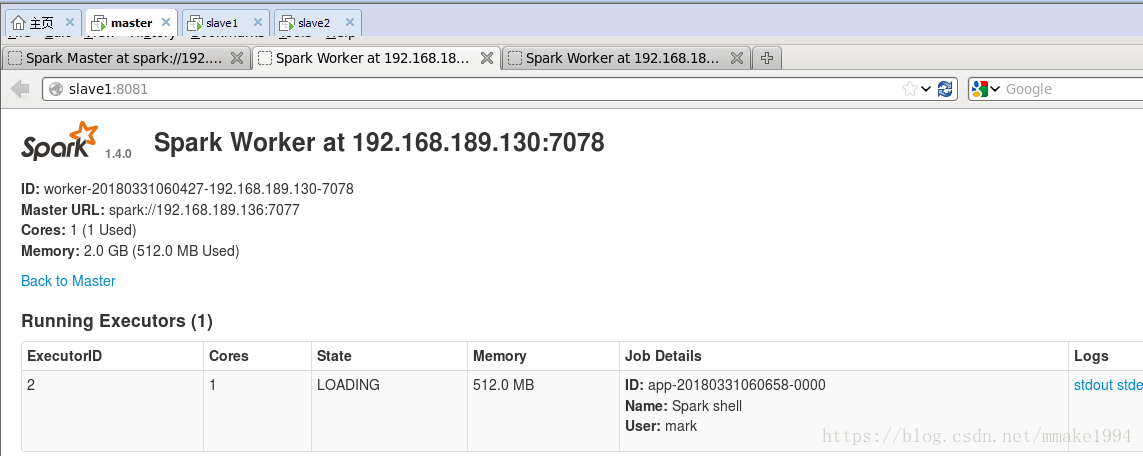This screenshot has width=1143, height=456.
Task: Open a new browser tab with plus button
Action: 766,58
